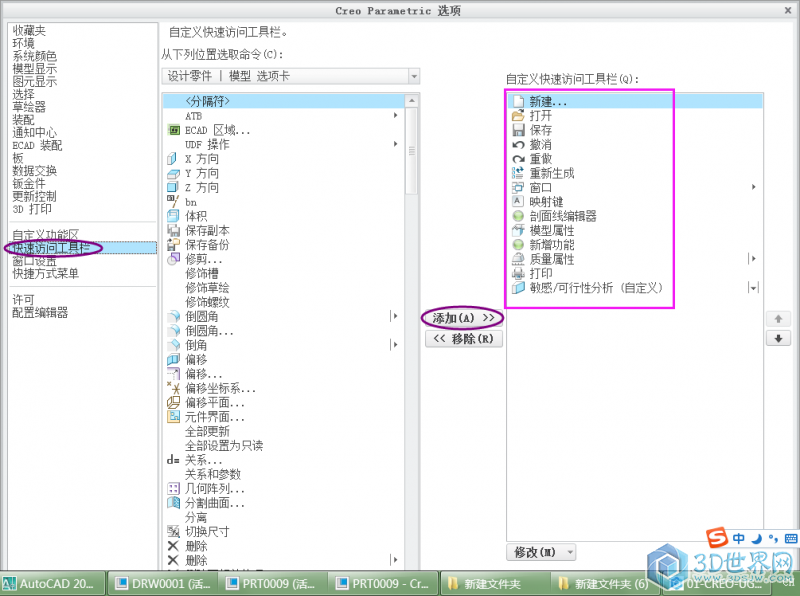
Task: Click the 分割曲面 icon
Action: pos(173,503)
